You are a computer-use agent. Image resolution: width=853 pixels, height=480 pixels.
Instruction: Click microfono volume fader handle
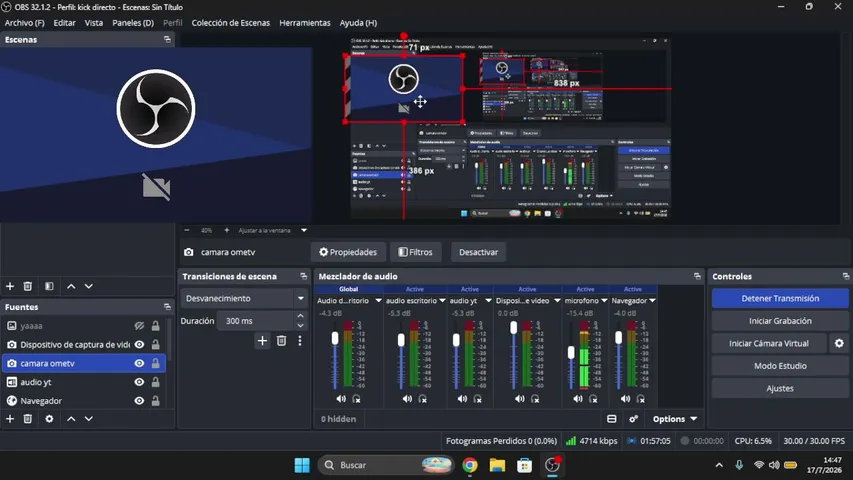[571, 353]
